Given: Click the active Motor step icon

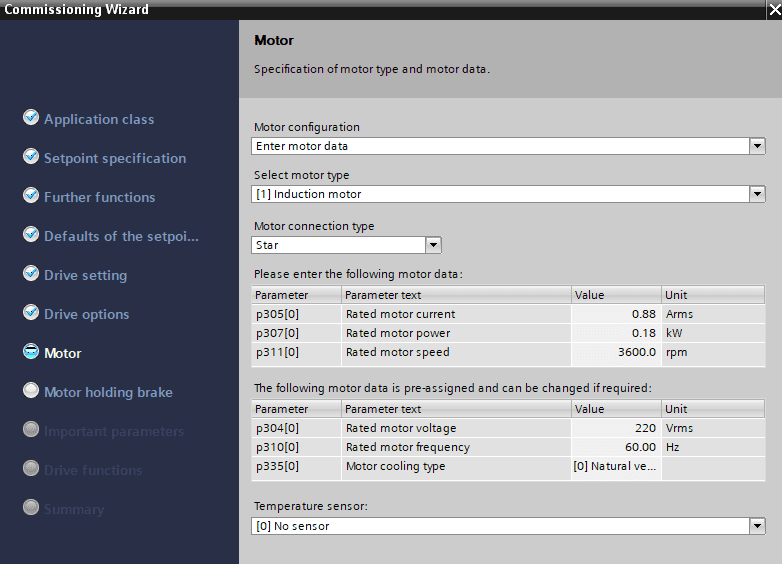Looking at the screenshot, I should click(x=31, y=351).
